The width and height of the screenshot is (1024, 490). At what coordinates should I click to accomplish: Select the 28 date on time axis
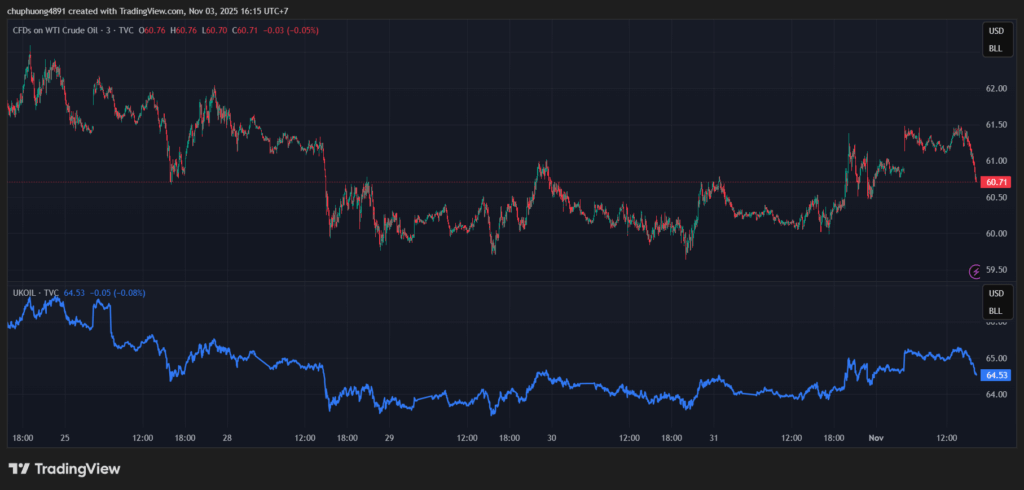pos(227,438)
